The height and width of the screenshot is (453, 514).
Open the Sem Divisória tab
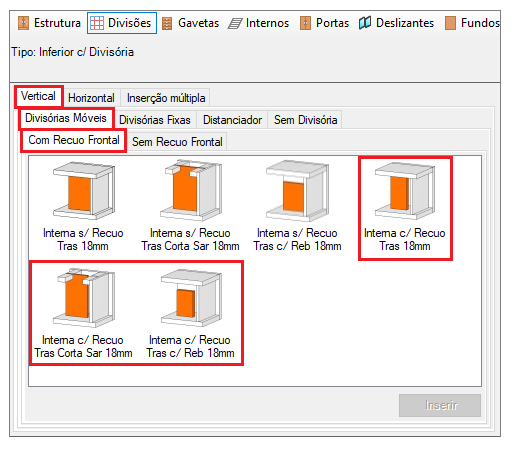coord(306,120)
